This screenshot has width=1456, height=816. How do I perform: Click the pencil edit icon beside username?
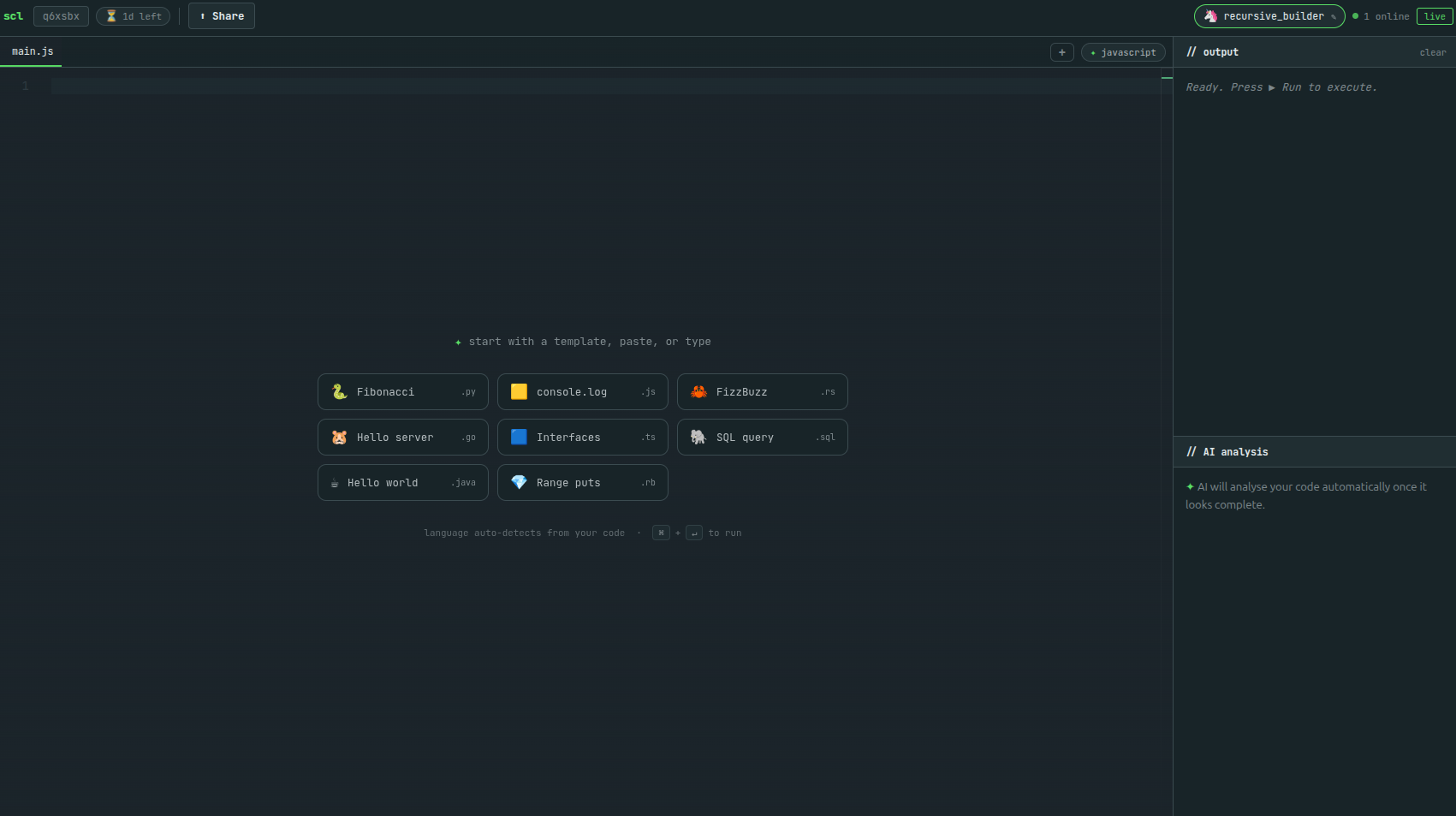tap(1334, 17)
